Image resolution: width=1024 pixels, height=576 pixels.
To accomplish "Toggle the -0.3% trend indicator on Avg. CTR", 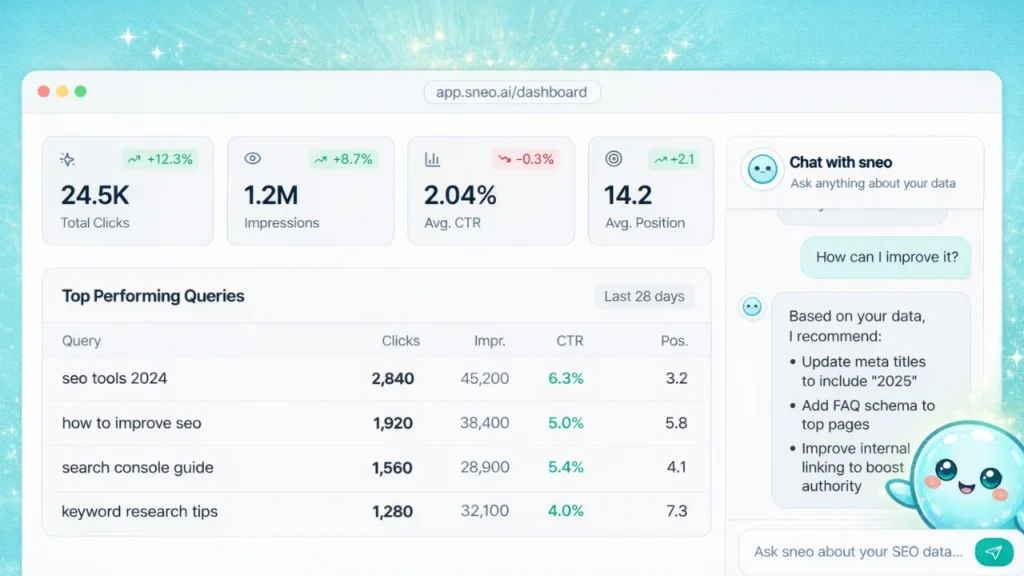I will [x=526, y=158].
